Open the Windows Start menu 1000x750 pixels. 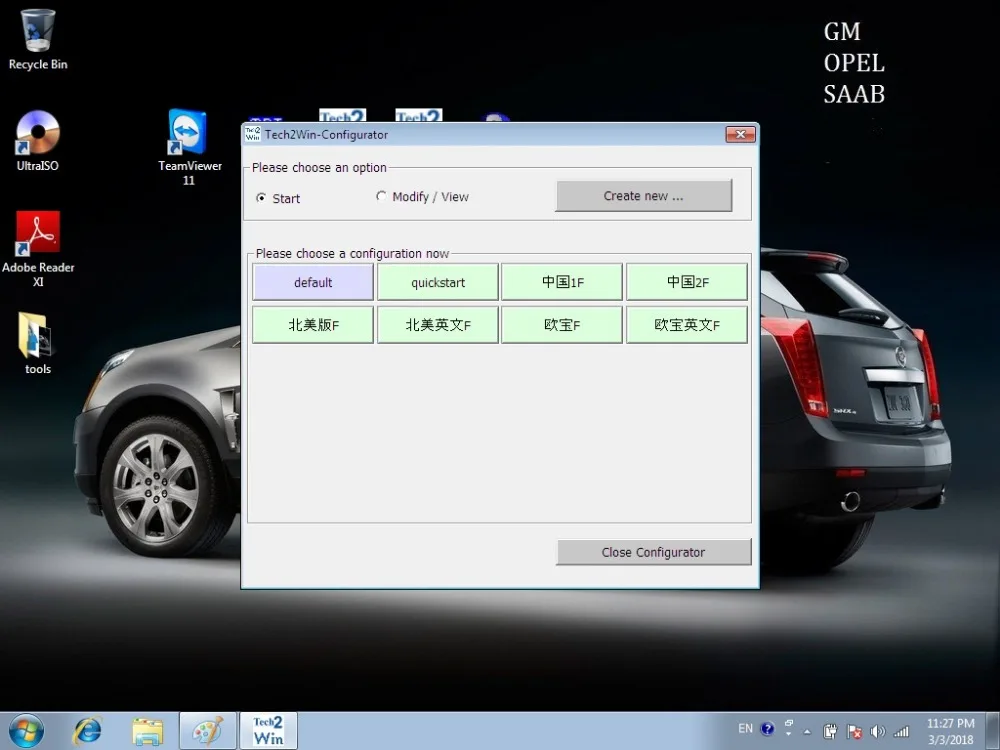26,731
